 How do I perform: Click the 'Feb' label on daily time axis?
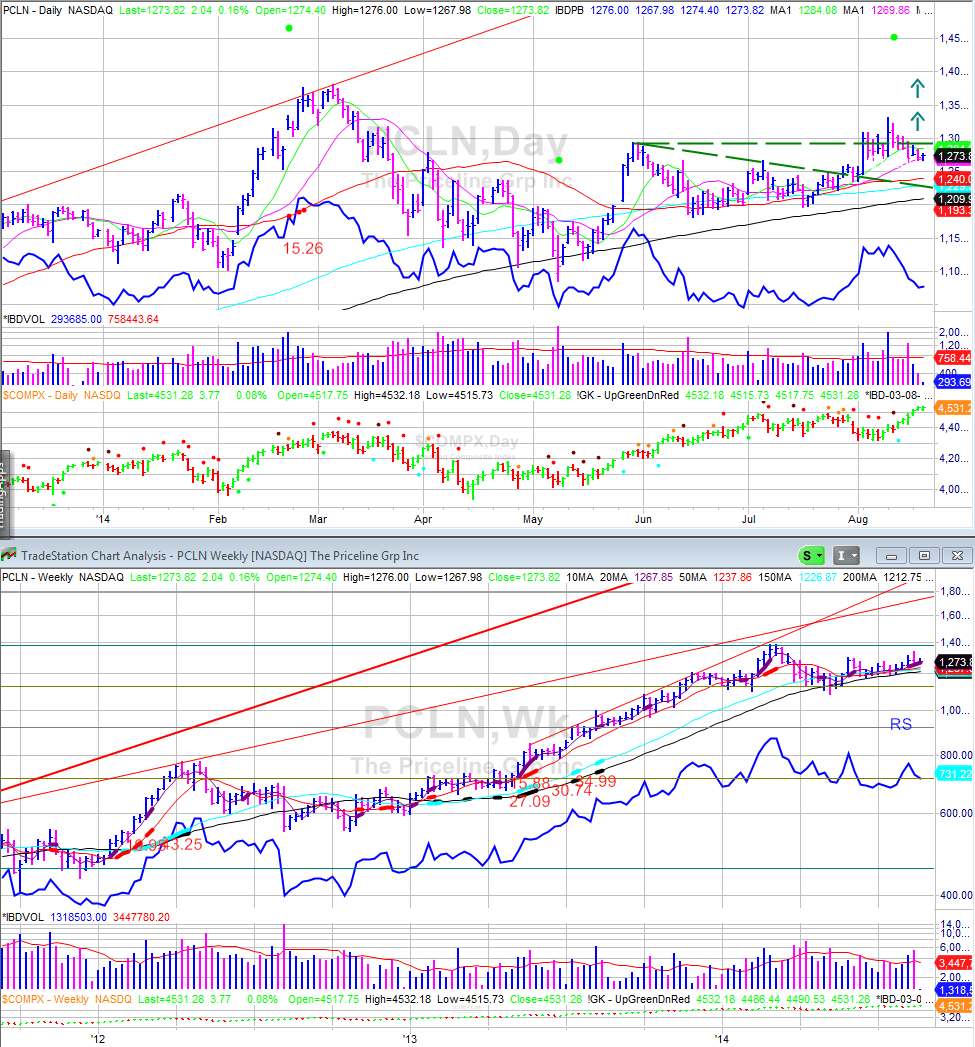(x=218, y=519)
